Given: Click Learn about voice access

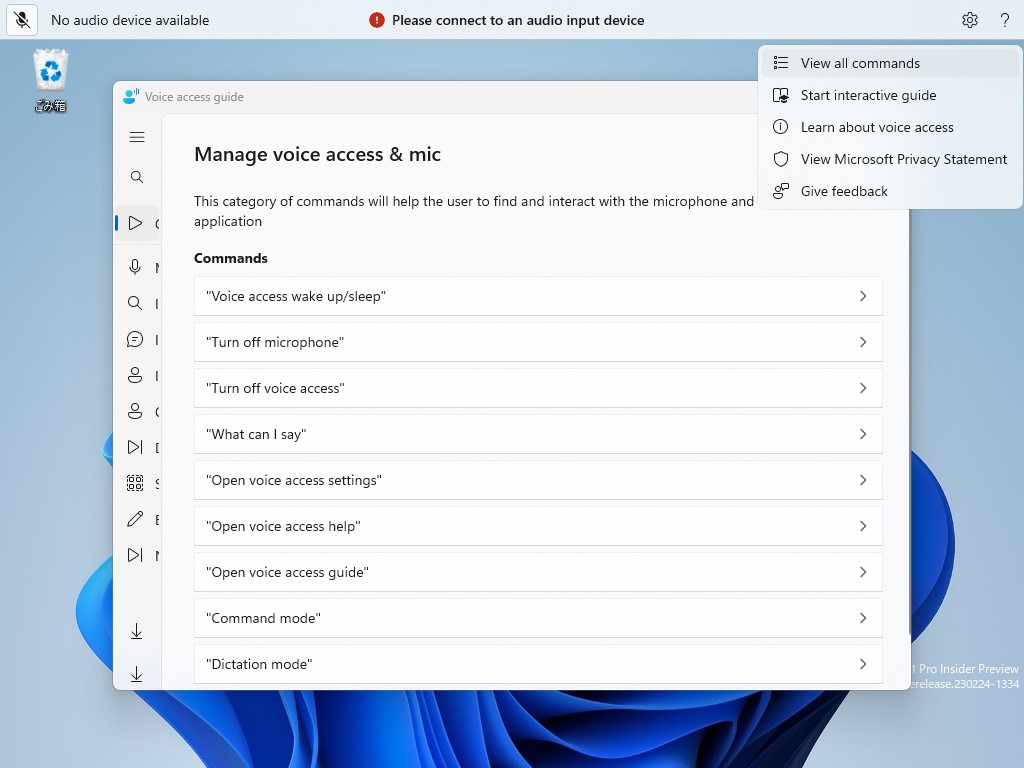Looking at the screenshot, I should tap(877, 127).
